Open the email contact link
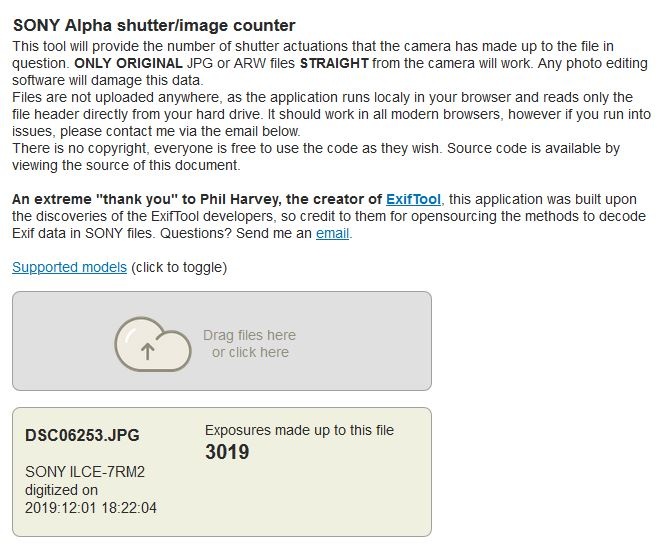This screenshot has width=662, height=551. [x=332, y=234]
